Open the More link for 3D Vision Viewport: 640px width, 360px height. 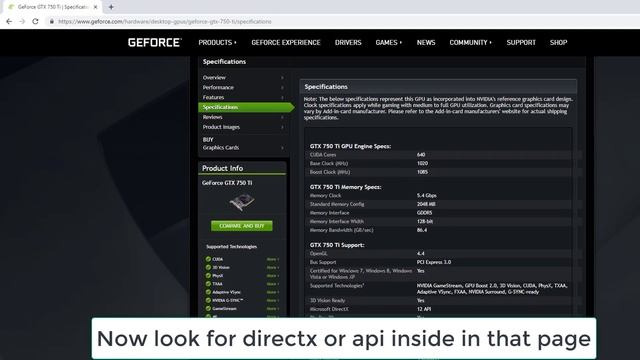click(x=273, y=267)
